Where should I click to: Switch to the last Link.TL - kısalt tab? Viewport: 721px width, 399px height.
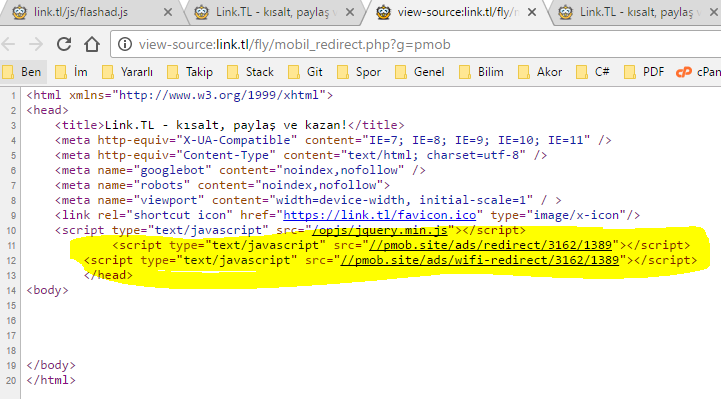(637, 12)
